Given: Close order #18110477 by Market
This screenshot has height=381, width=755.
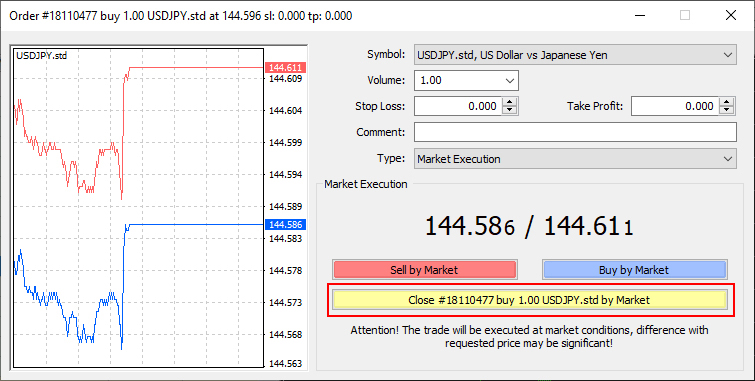Looking at the screenshot, I should [x=529, y=300].
